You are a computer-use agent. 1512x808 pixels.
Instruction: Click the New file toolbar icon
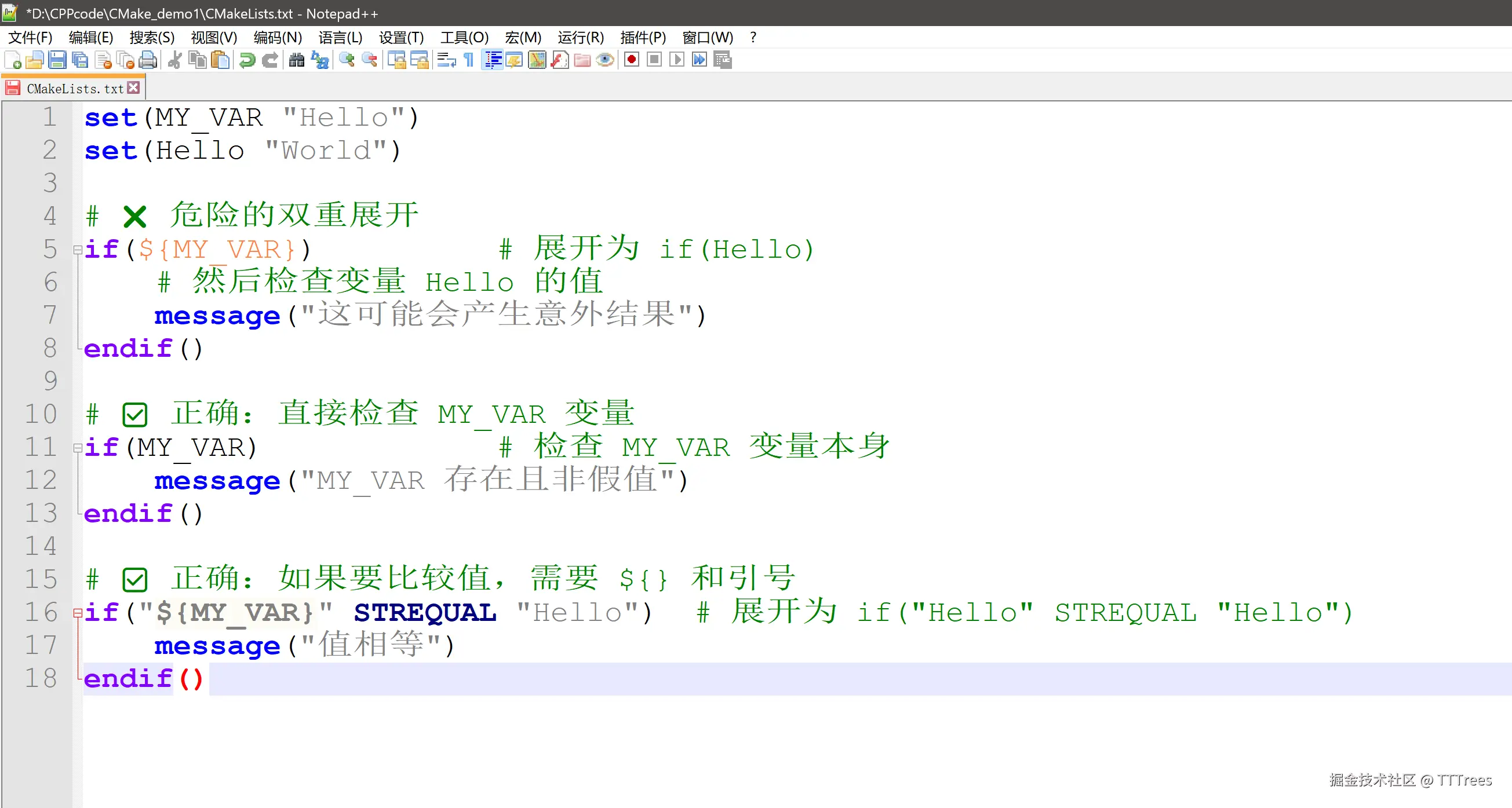pos(13,60)
